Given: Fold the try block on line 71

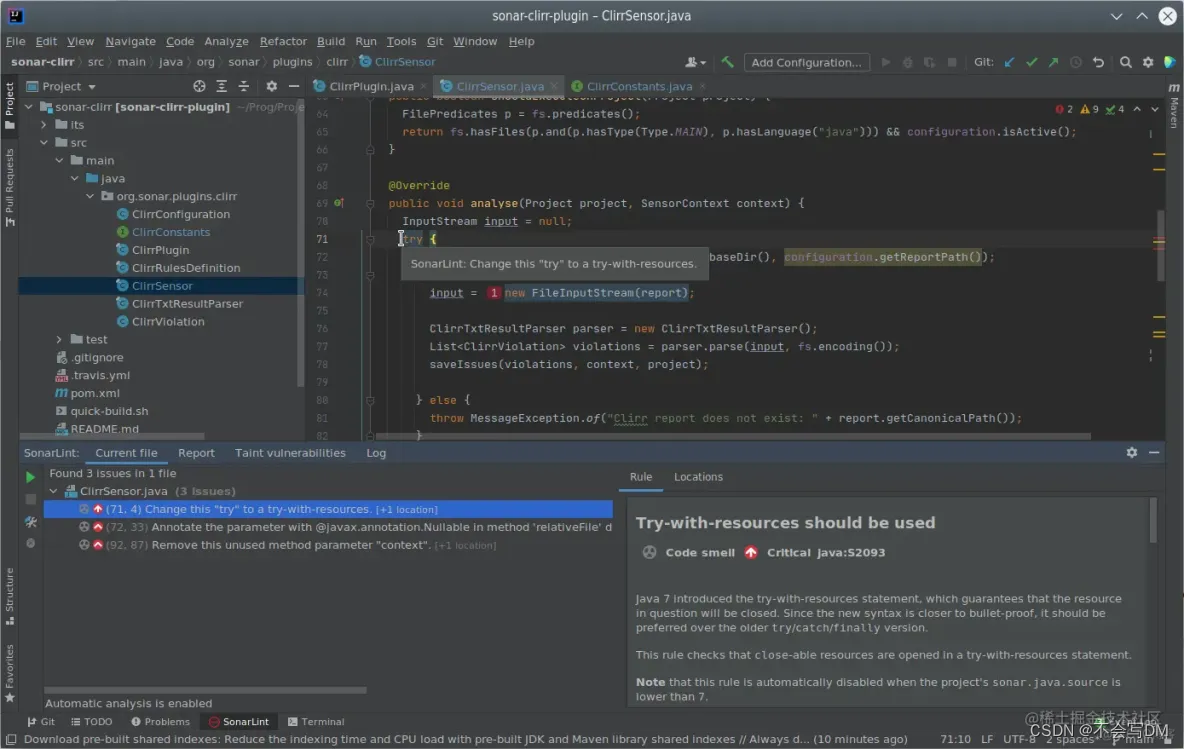Looking at the screenshot, I should [x=370, y=239].
